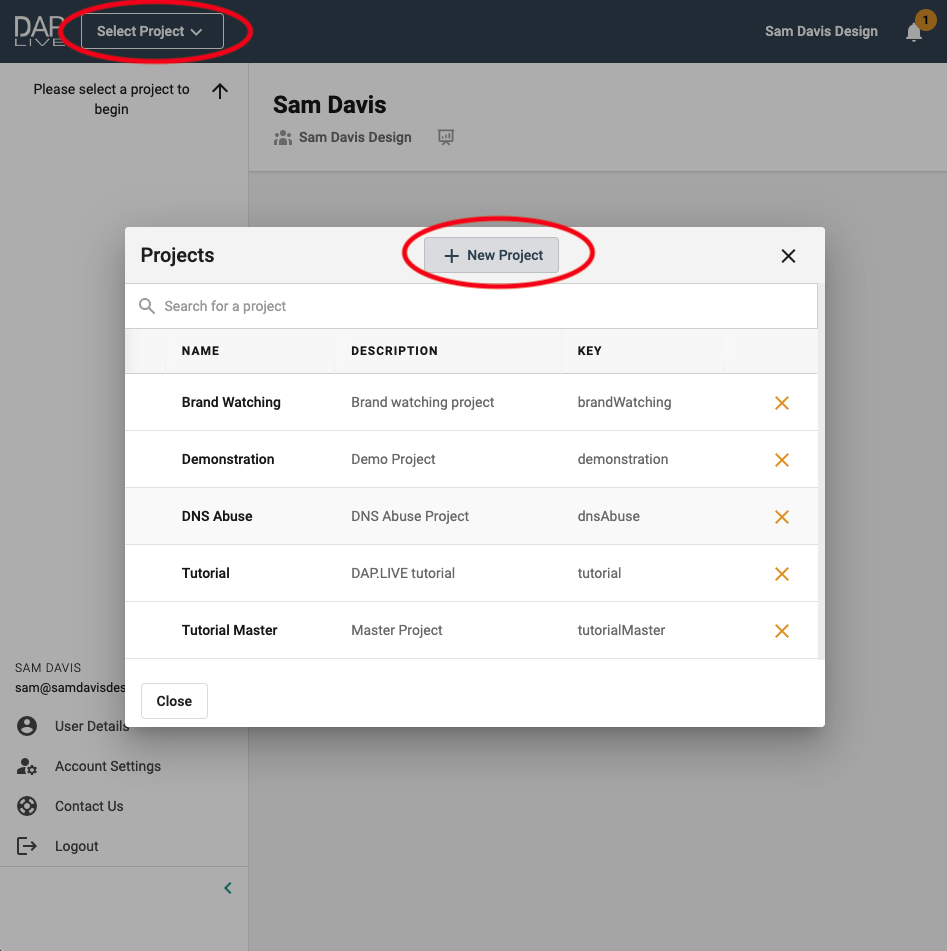Click the presentation icon under Sam Davis

click(446, 138)
